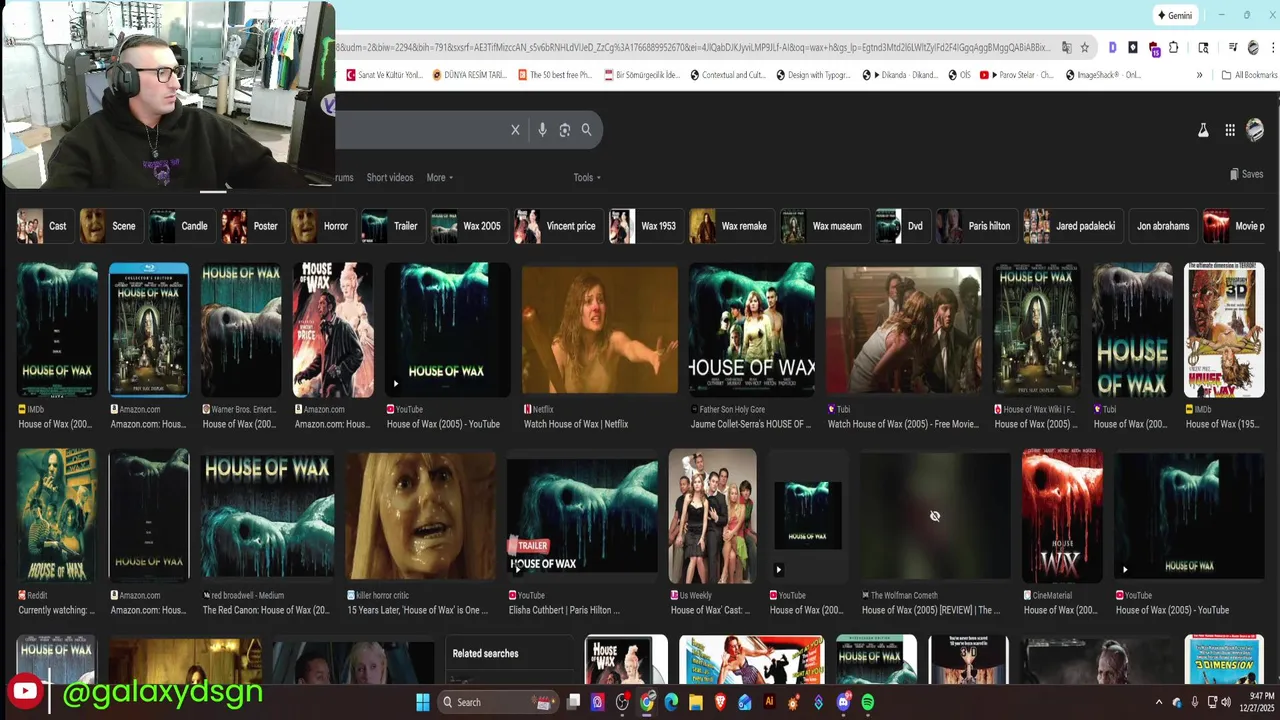Expand the More search filters dropdown
Screen dimensions: 1280x720
click(439, 178)
